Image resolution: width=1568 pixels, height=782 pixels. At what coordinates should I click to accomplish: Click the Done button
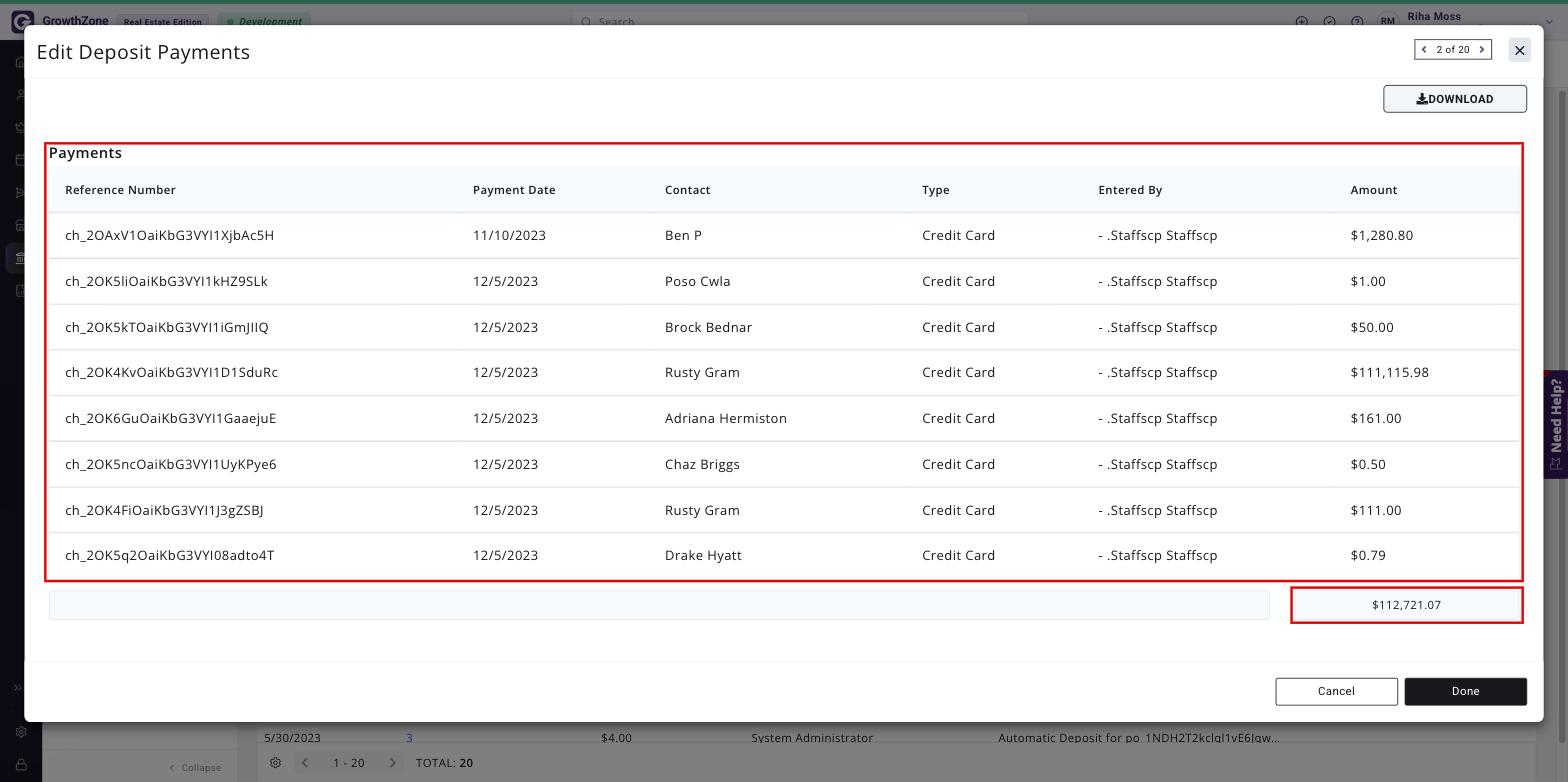(1465, 691)
